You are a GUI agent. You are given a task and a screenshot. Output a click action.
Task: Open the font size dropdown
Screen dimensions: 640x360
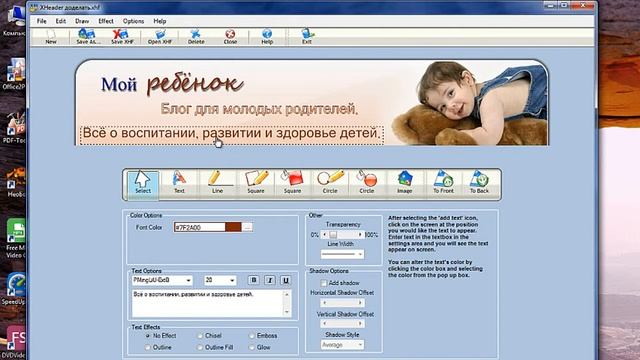click(232, 280)
